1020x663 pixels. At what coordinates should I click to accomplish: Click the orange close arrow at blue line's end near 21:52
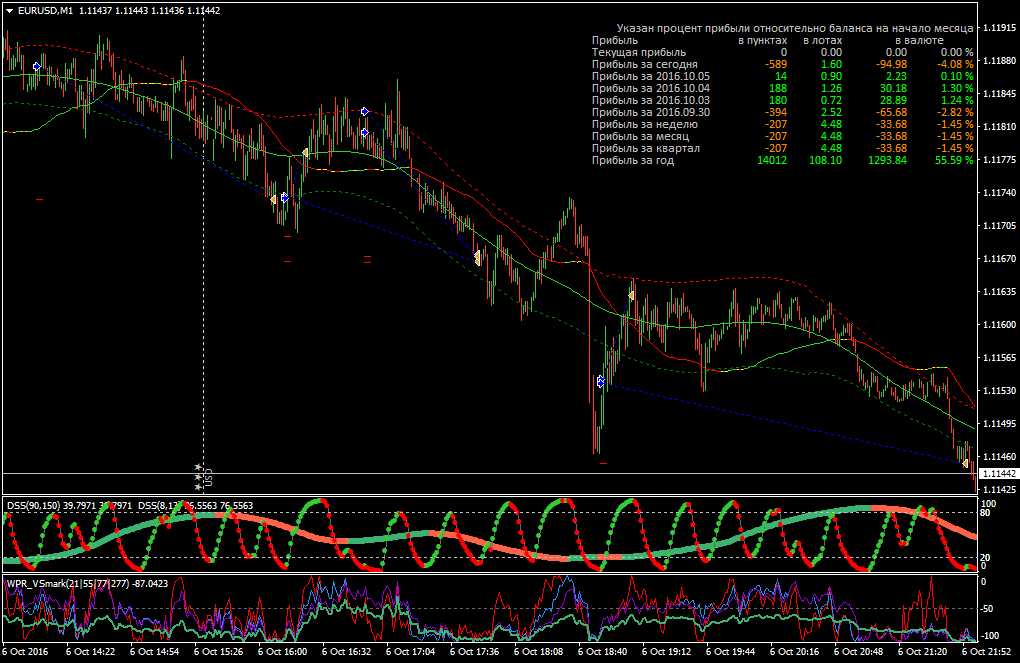click(965, 463)
